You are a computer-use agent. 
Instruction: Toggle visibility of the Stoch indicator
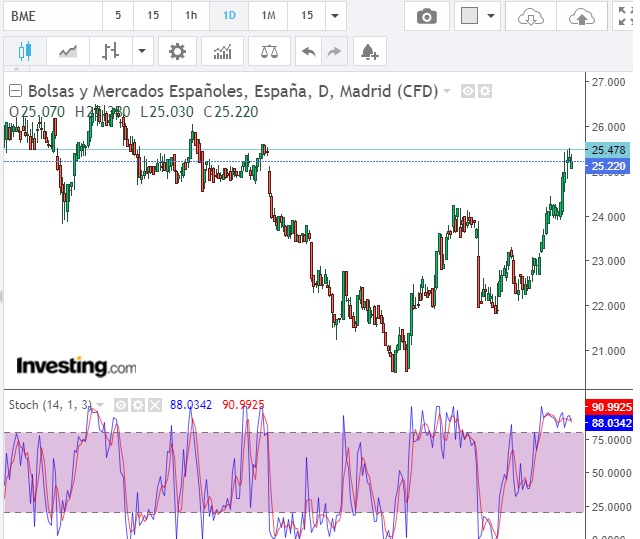pyautogui.click(x=120, y=404)
